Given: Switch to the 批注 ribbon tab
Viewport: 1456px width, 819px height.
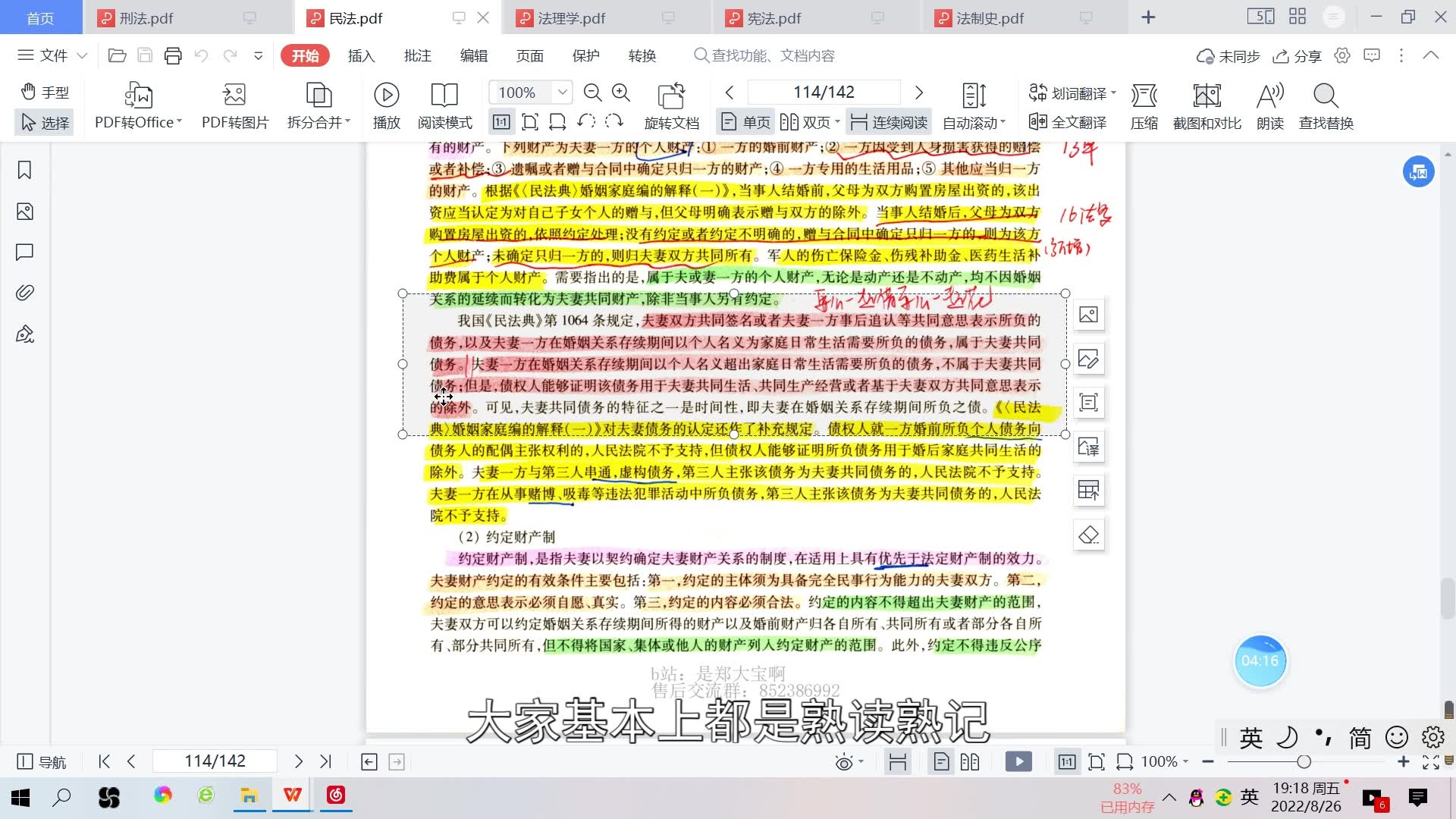Looking at the screenshot, I should click(x=417, y=55).
